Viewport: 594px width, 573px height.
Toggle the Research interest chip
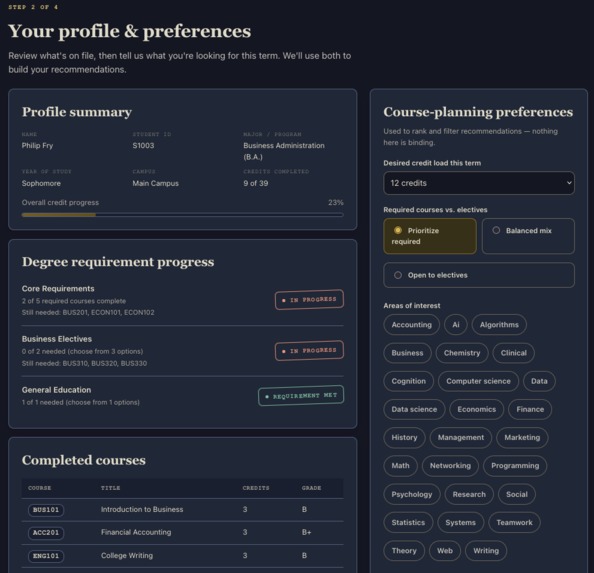coord(469,495)
